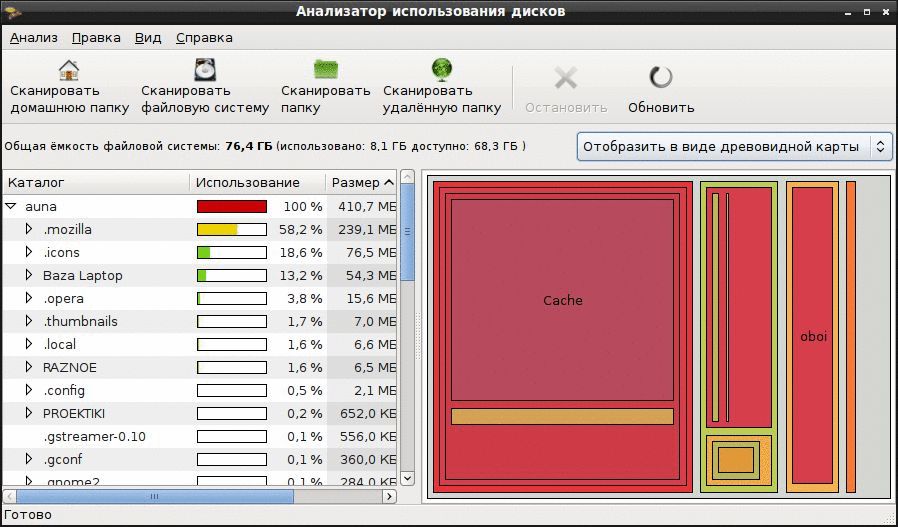
Task: Click the 'Сканировать удалённую папку' label
Action: click(442, 99)
